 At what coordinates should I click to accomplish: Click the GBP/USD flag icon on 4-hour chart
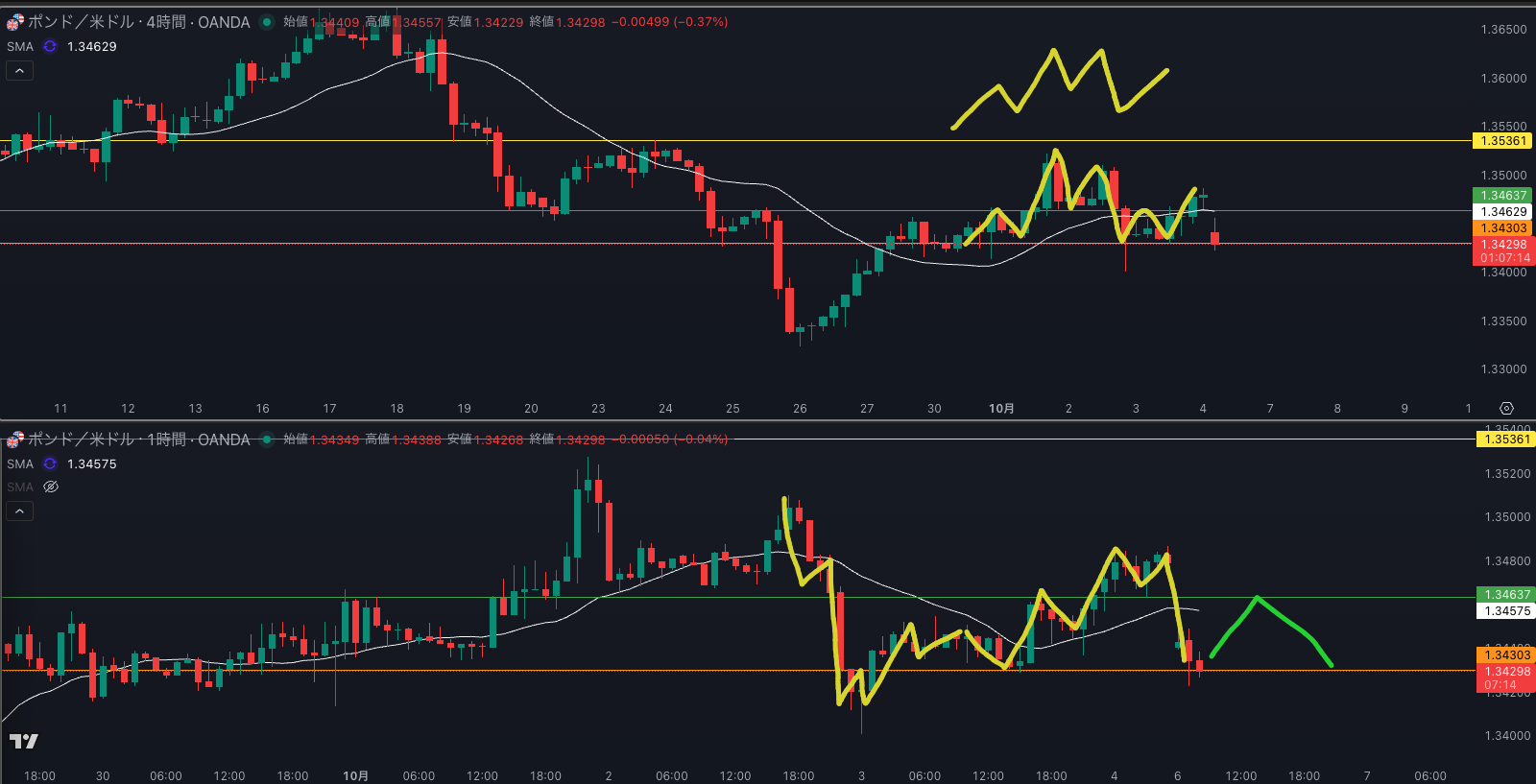[15, 22]
